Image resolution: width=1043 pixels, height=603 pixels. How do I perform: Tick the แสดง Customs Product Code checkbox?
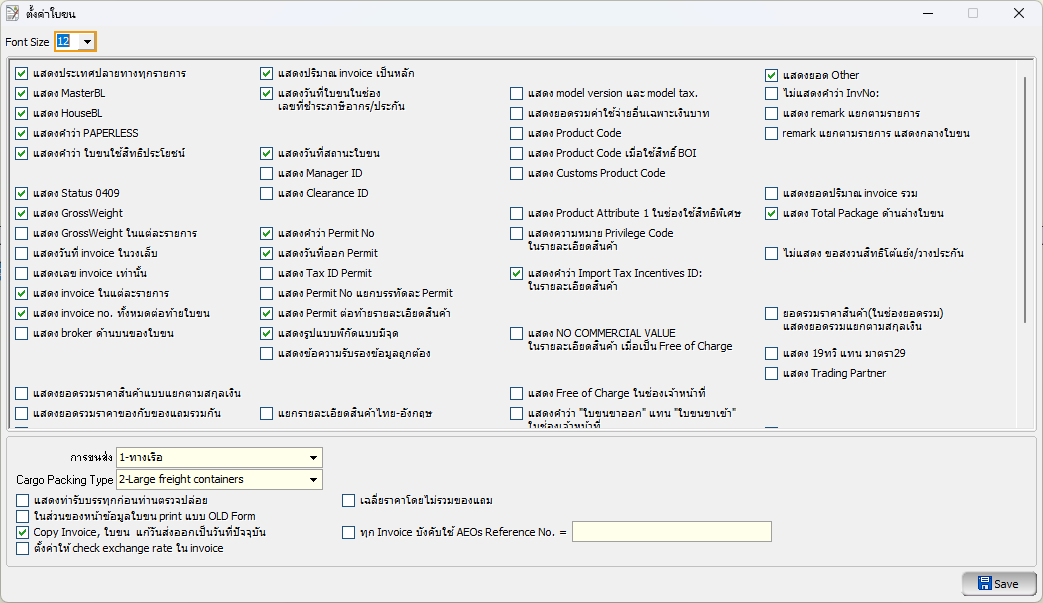pos(517,174)
